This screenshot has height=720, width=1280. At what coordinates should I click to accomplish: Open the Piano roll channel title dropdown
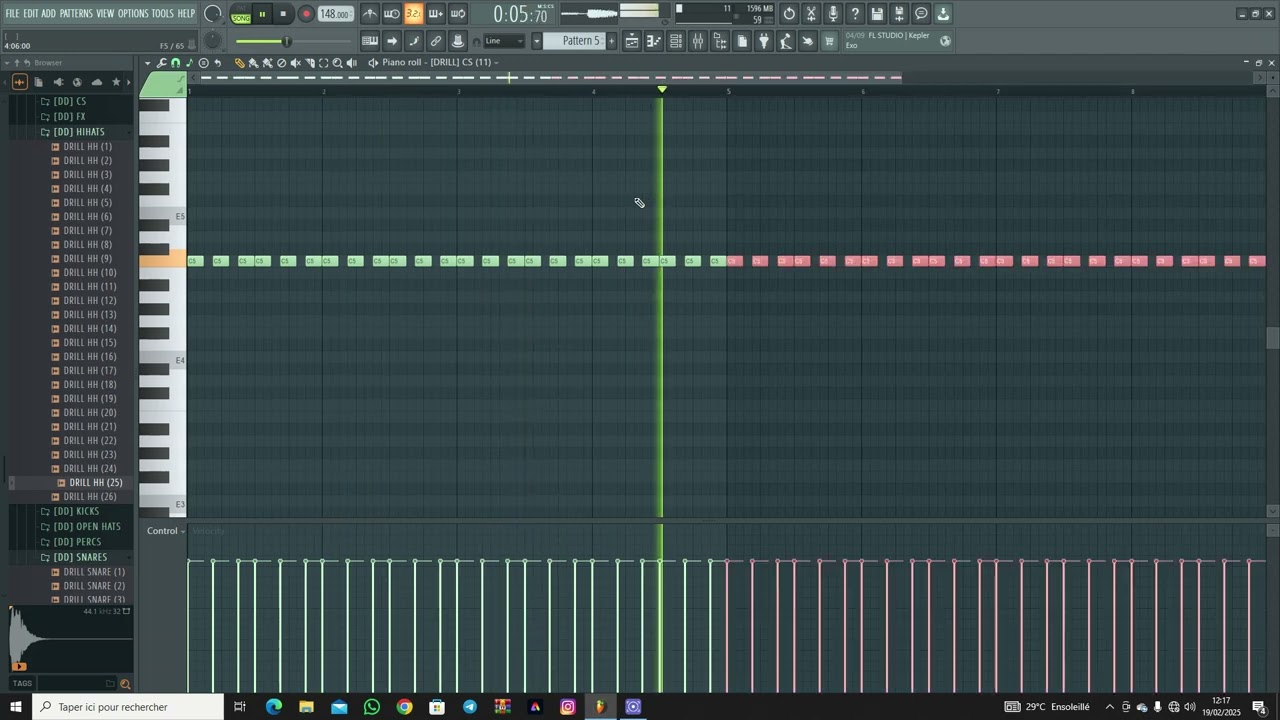click(439, 63)
